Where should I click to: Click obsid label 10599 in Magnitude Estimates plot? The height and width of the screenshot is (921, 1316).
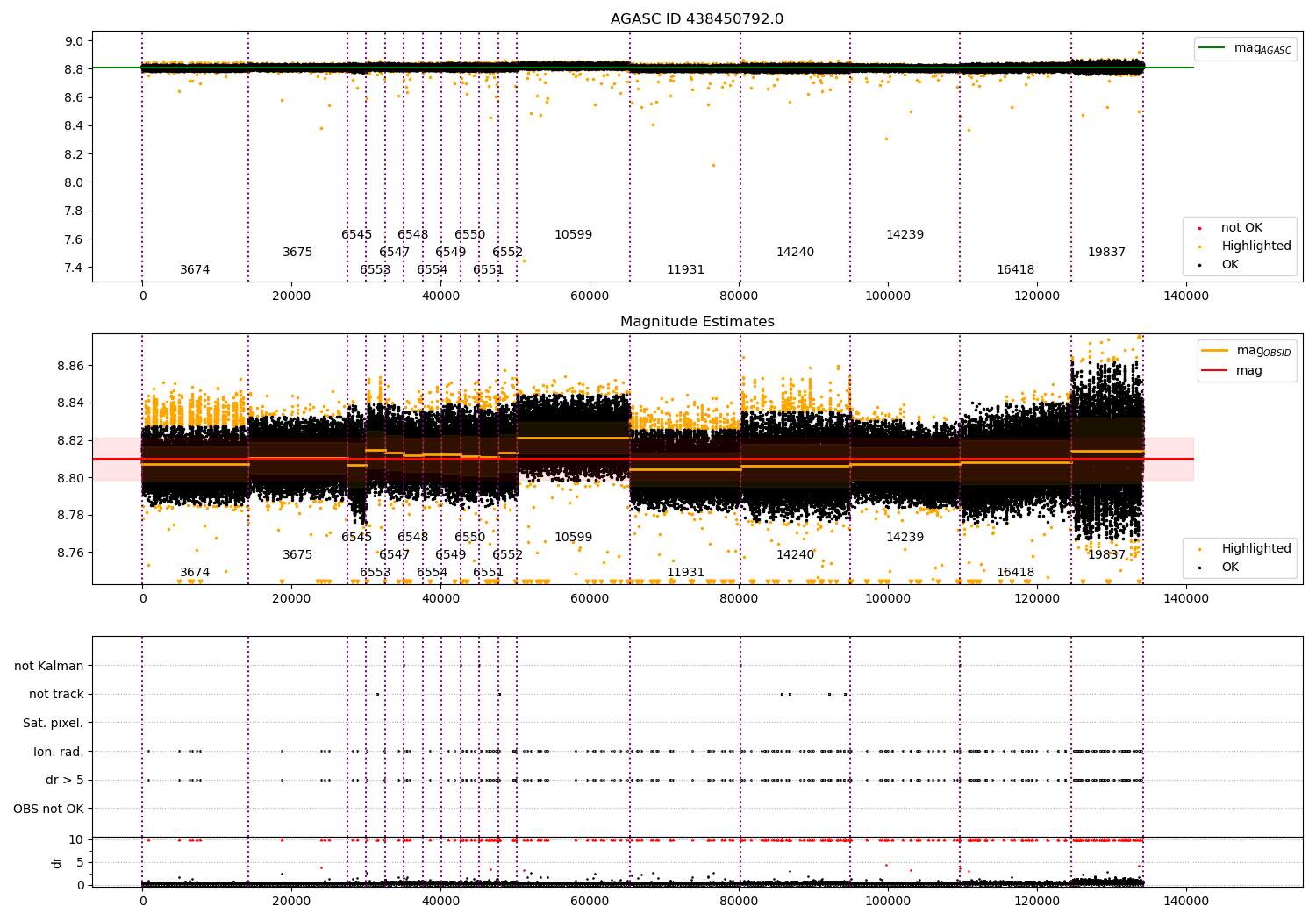coord(573,538)
